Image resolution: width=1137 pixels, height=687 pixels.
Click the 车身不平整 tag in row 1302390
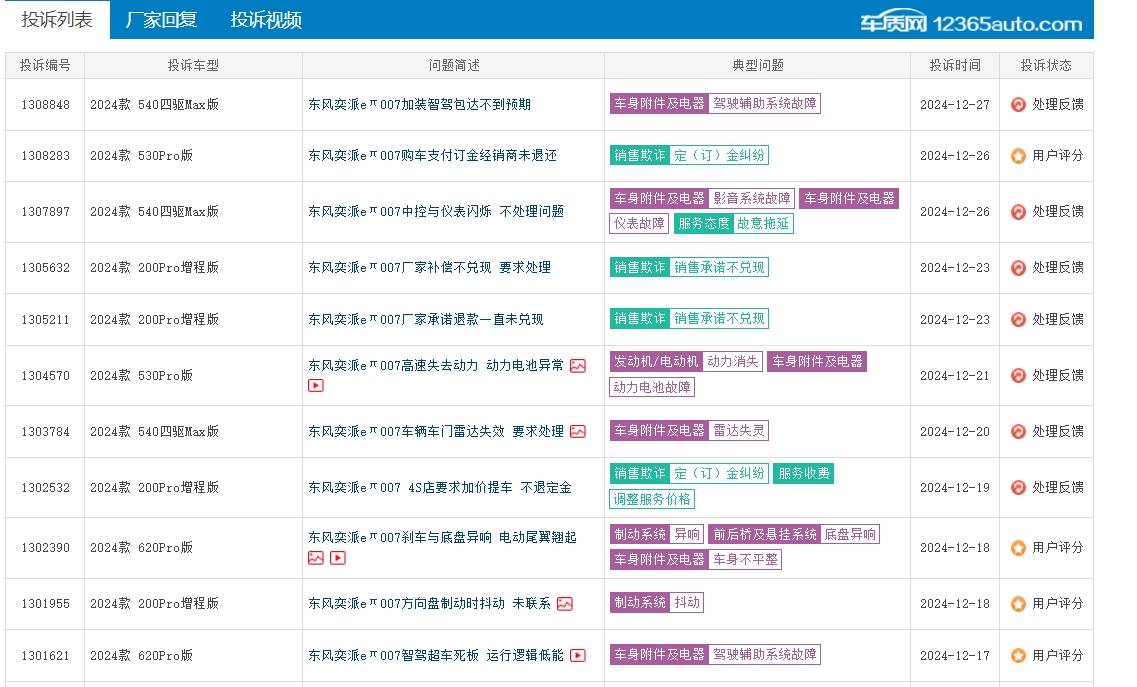pos(745,559)
